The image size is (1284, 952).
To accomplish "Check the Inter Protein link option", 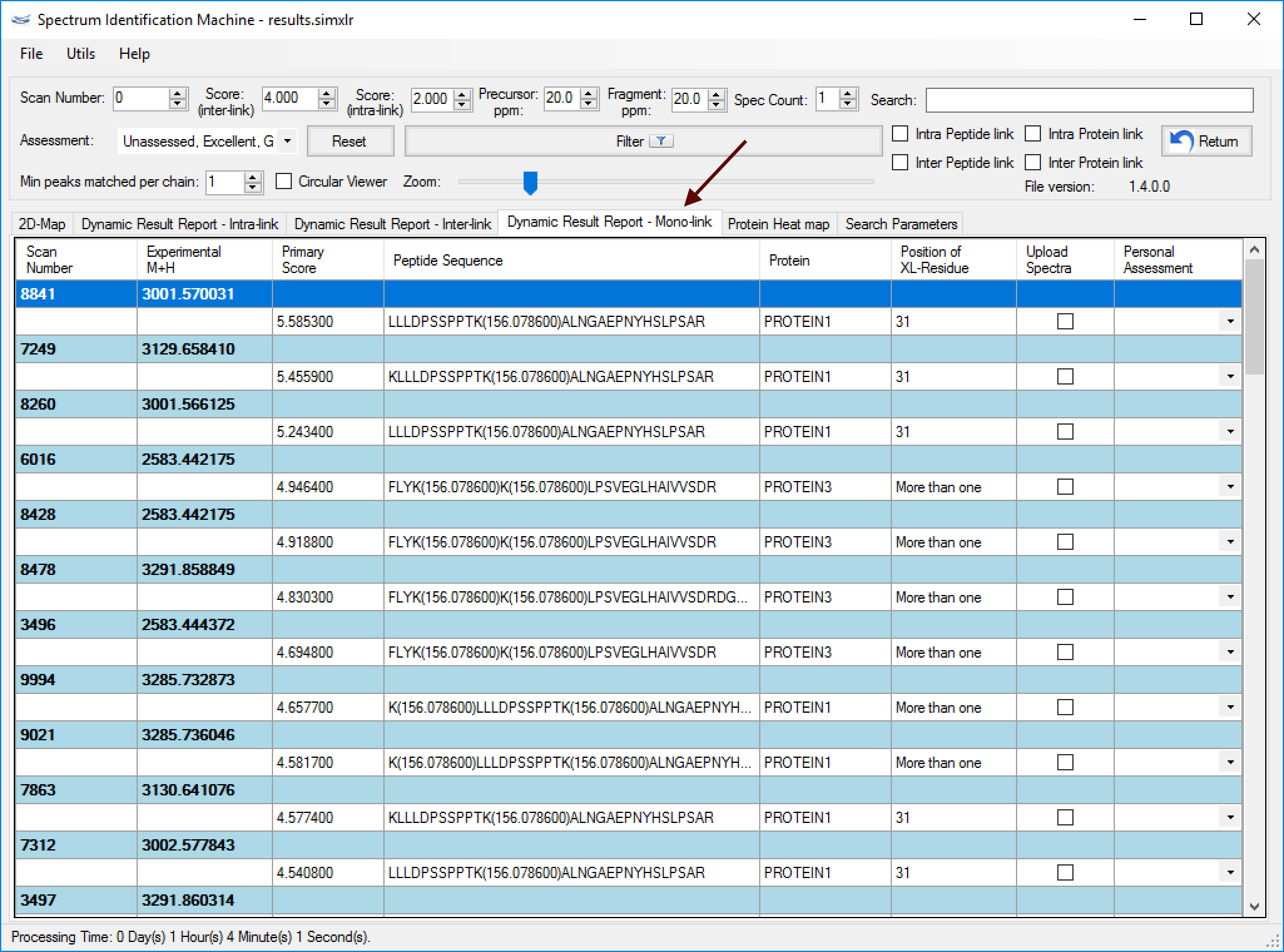I will pos(1033,162).
